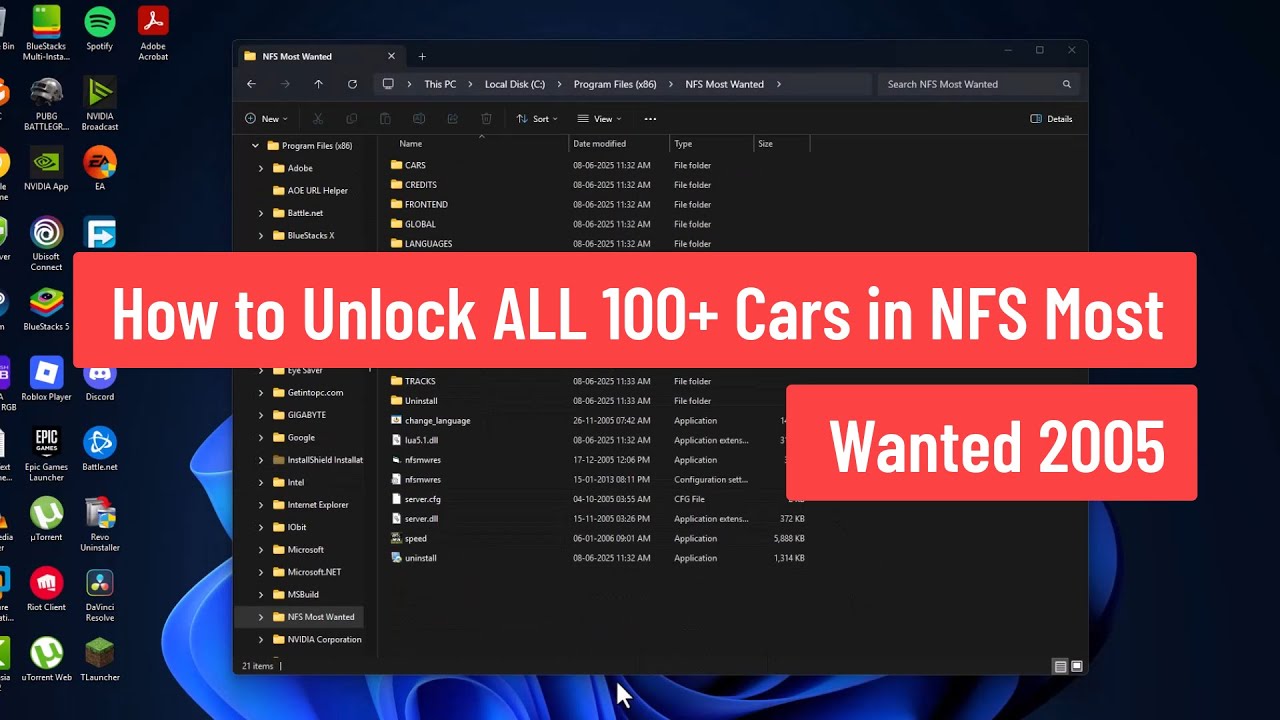Expand the NVIDIA Corporation tree node
1280x720 pixels.
[x=261, y=640]
